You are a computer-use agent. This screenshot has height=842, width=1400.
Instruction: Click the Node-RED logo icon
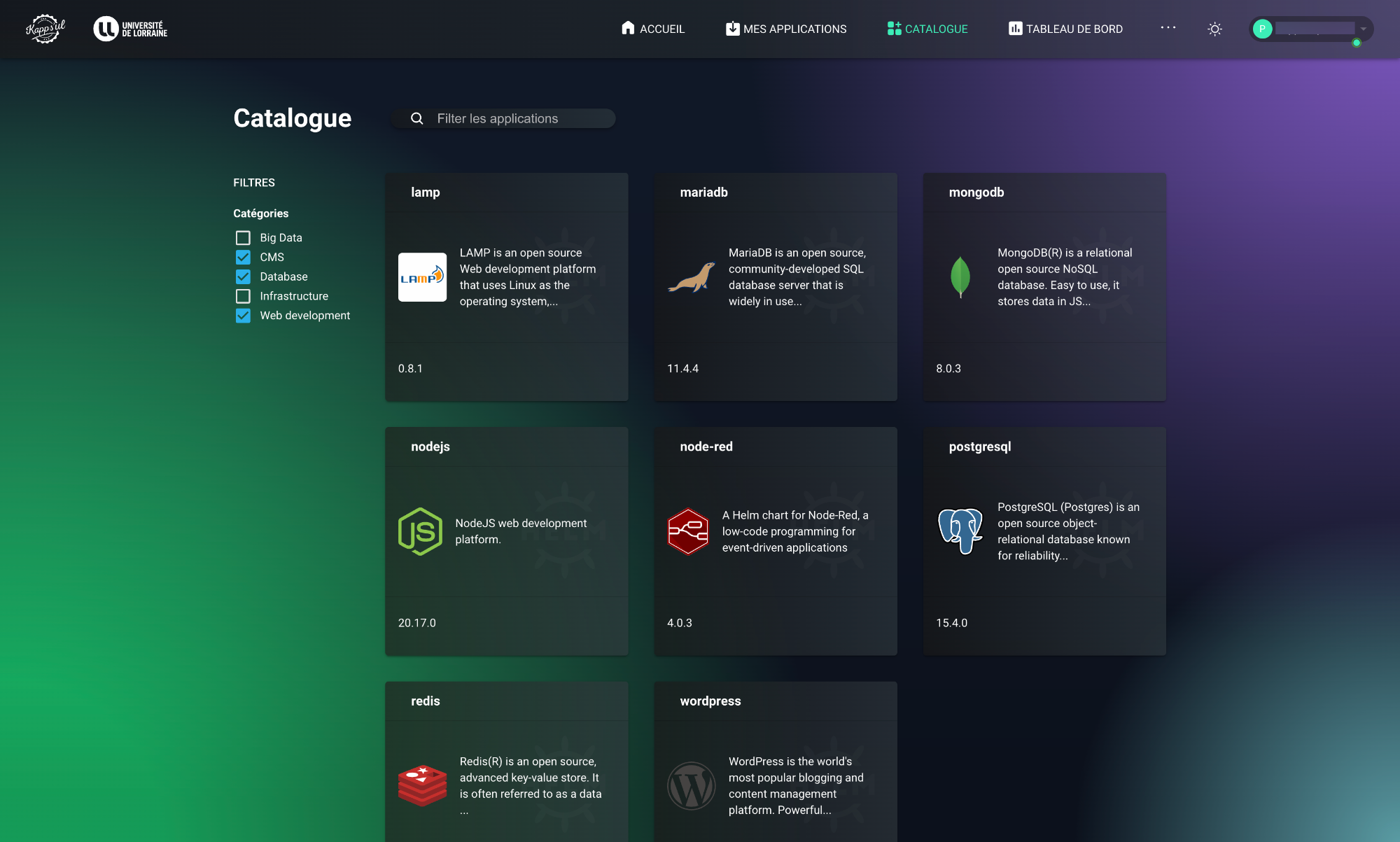click(x=689, y=531)
